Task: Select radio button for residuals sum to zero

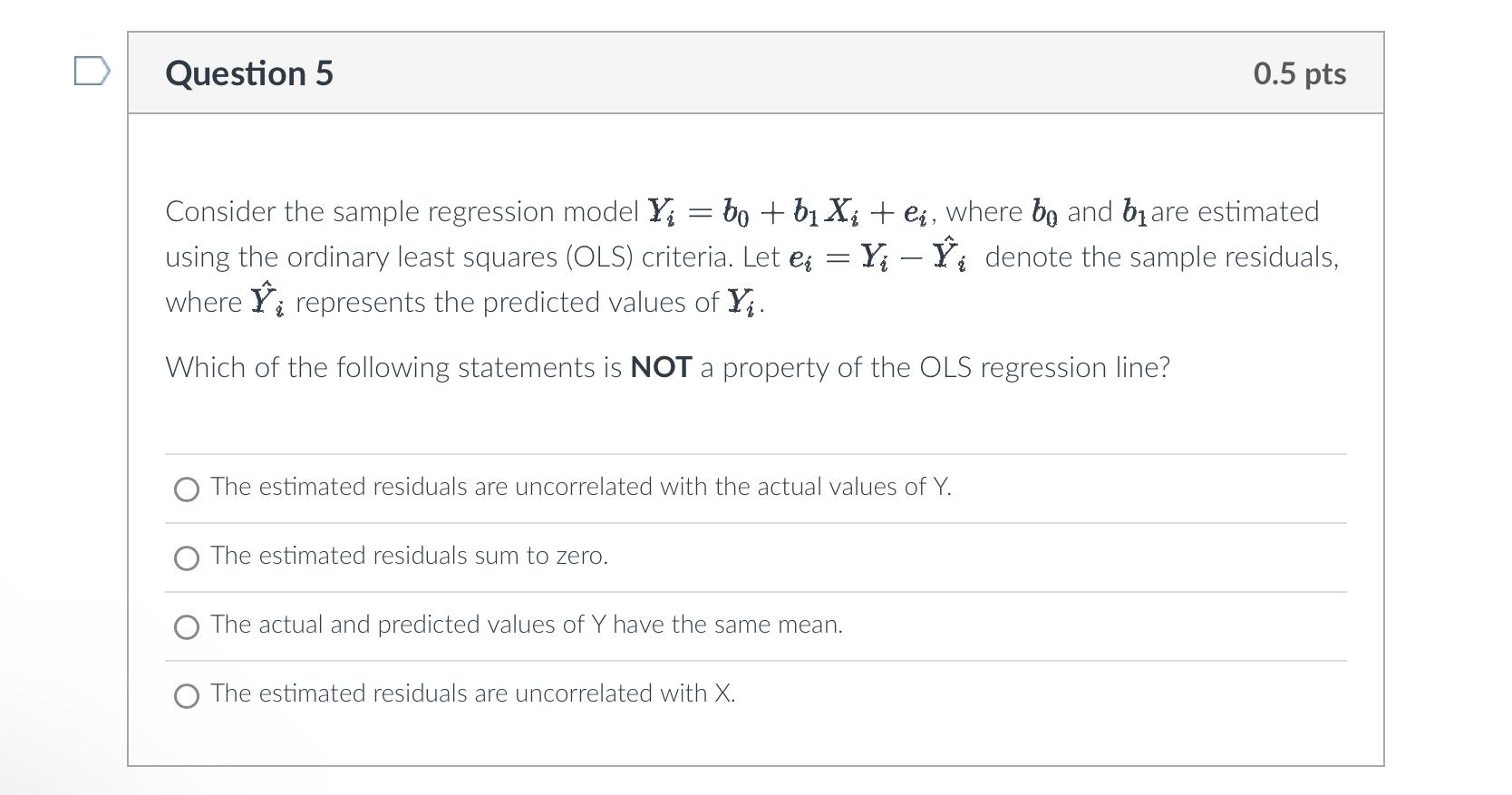Action: coord(186,558)
